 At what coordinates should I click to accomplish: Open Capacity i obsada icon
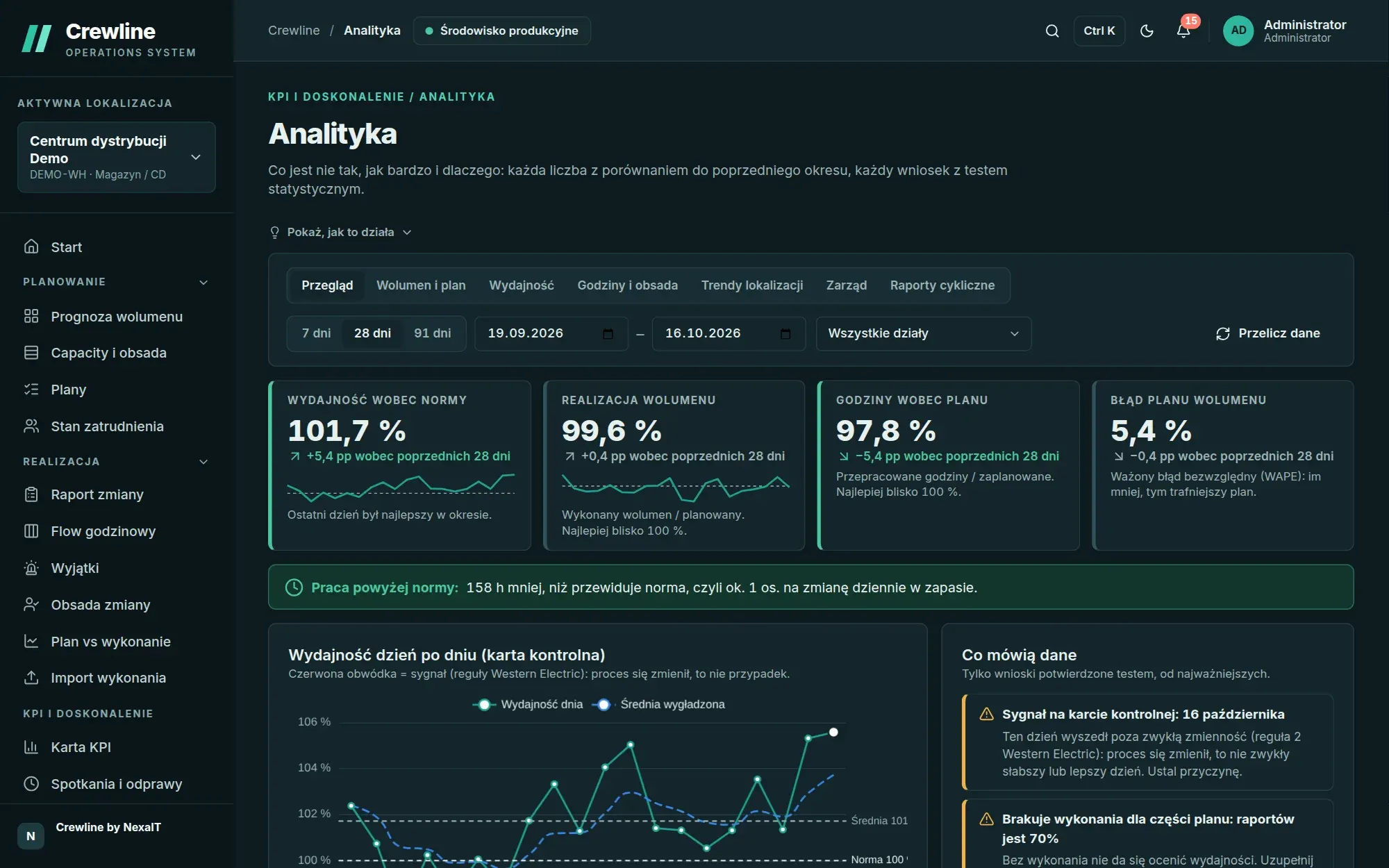pyautogui.click(x=31, y=353)
